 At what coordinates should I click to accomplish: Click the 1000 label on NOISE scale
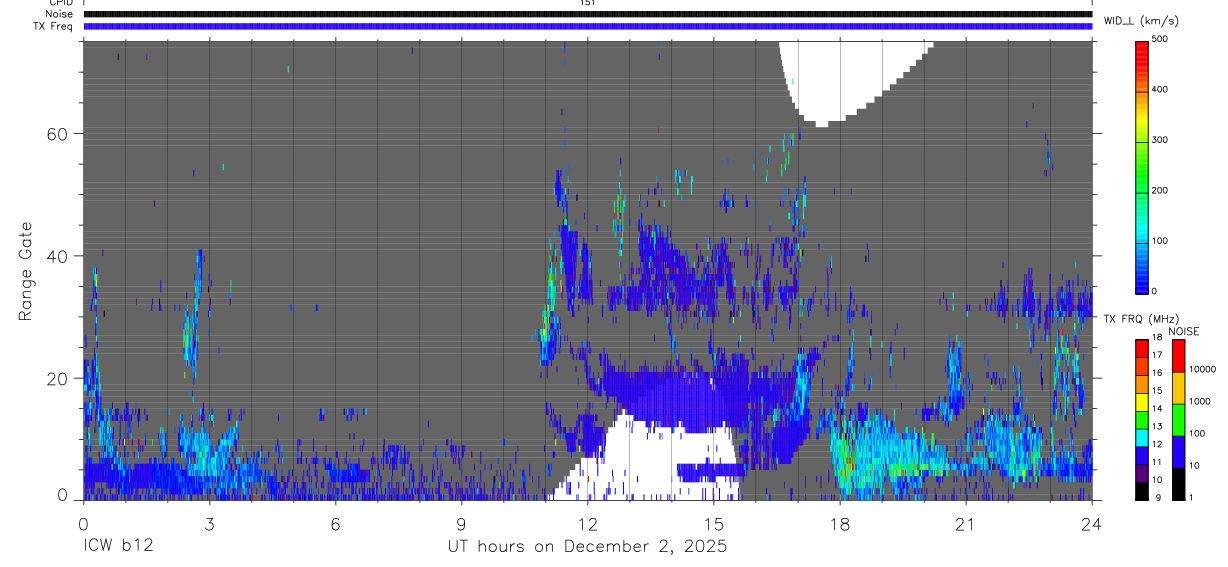(x=1198, y=401)
